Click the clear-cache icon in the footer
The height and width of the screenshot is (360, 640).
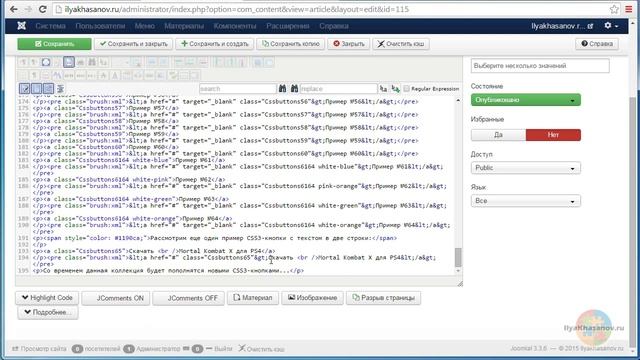click(x=242, y=349)
